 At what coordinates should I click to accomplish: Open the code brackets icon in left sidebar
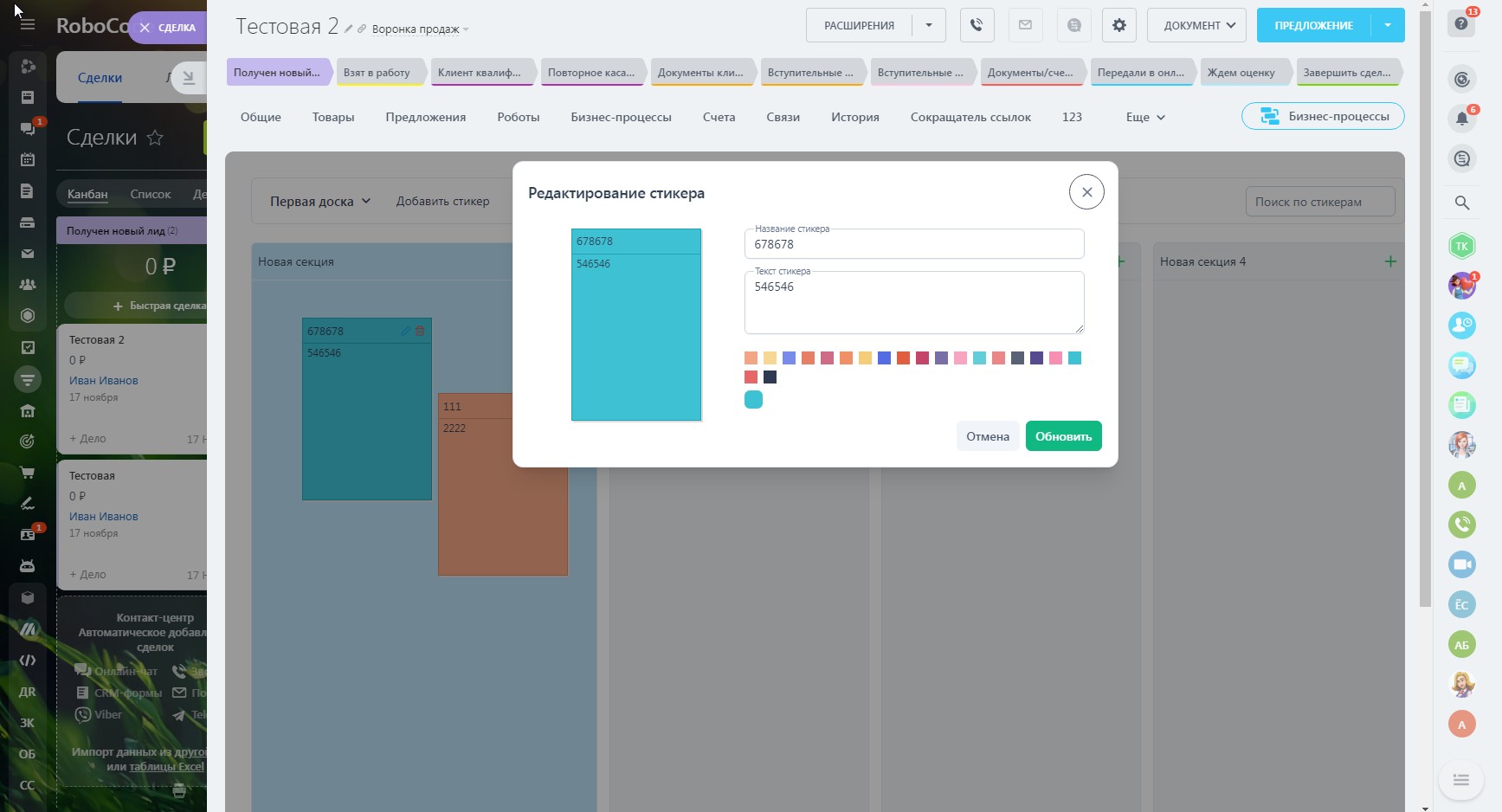coord(28,661)
